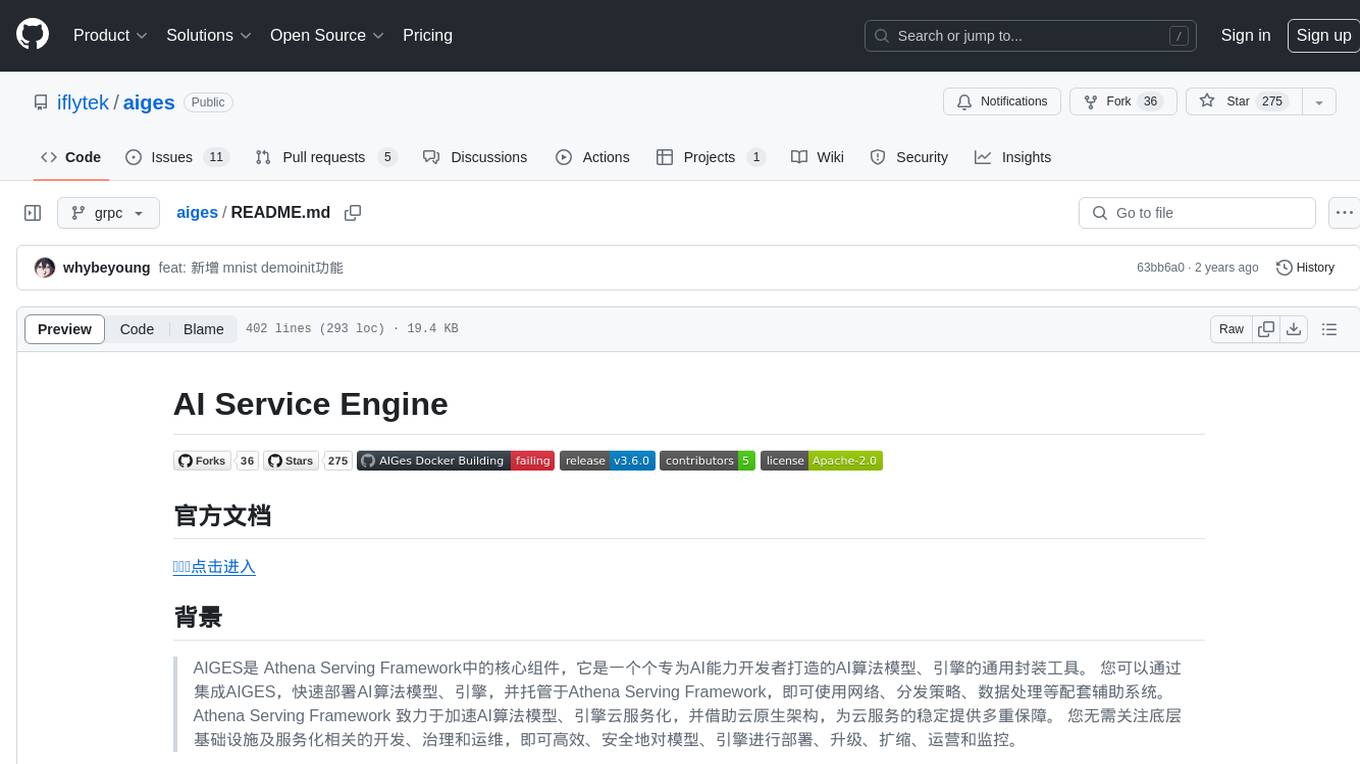1360x764 pixels.
Task: Expand the Product menu
Action: (x=110, y=35)
